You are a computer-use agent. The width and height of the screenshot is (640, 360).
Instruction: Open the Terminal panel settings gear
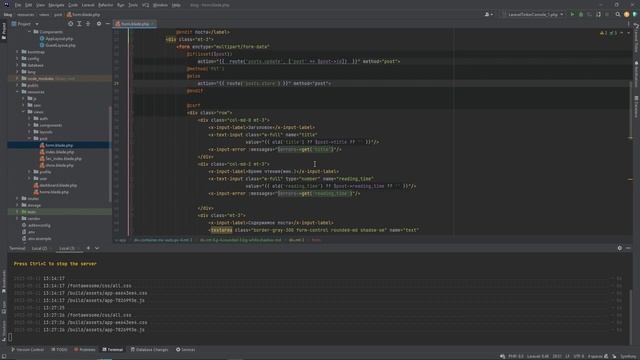(620, 248)
